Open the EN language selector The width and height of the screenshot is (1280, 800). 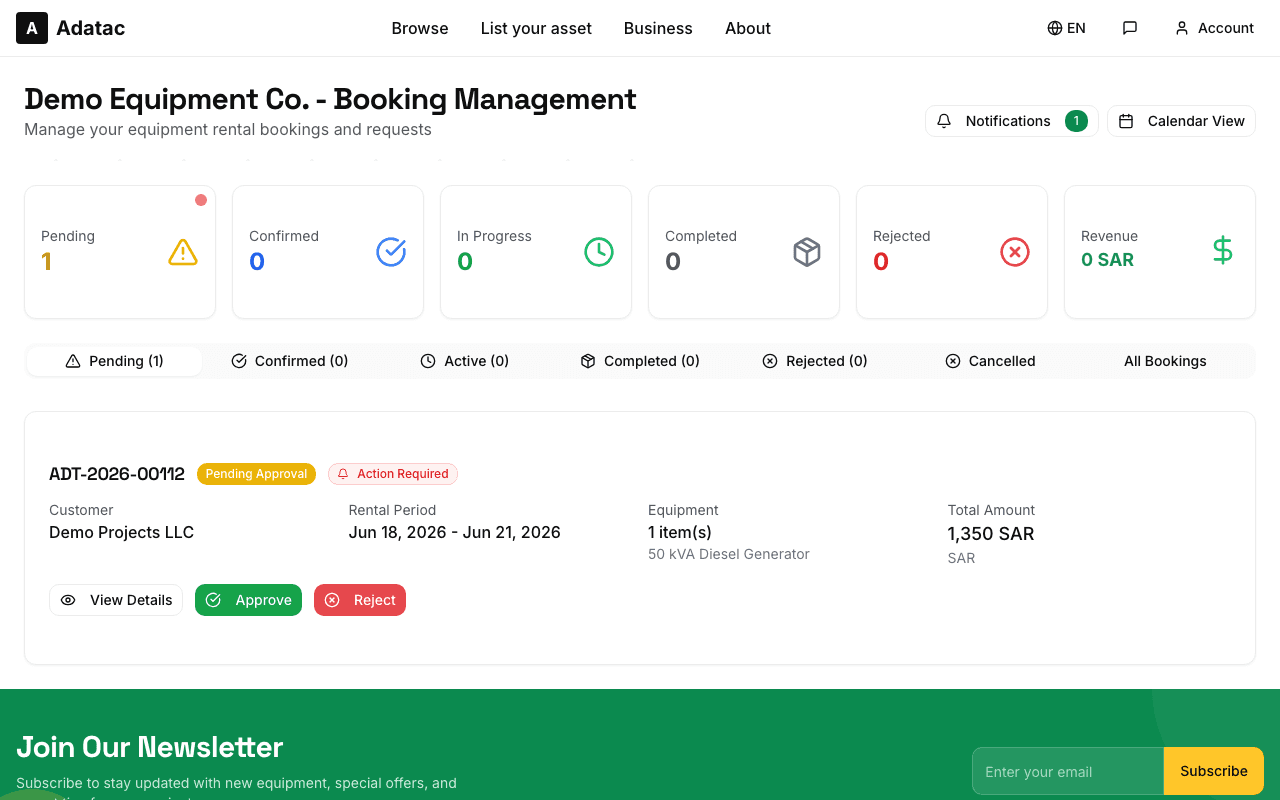[x=1066, y=28]
